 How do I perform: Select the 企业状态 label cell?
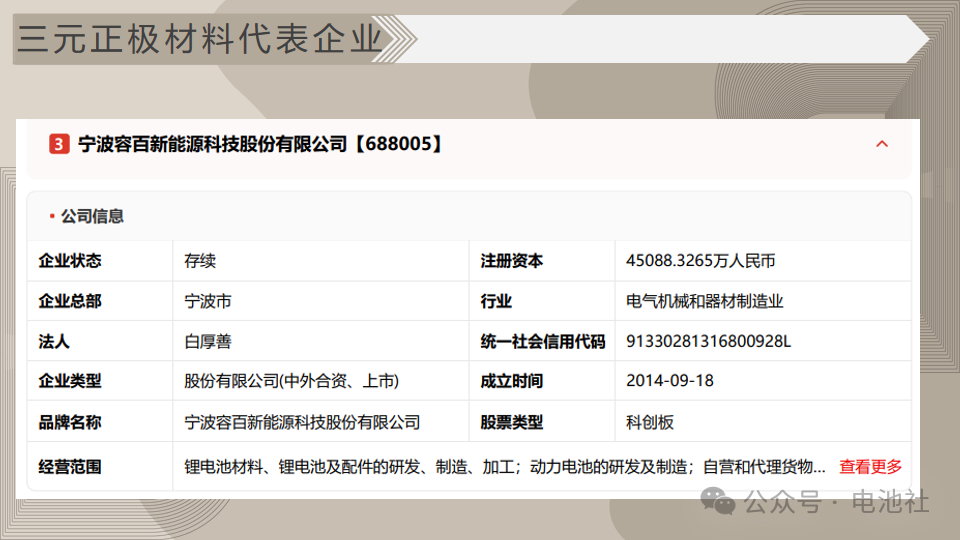(70, 261)
